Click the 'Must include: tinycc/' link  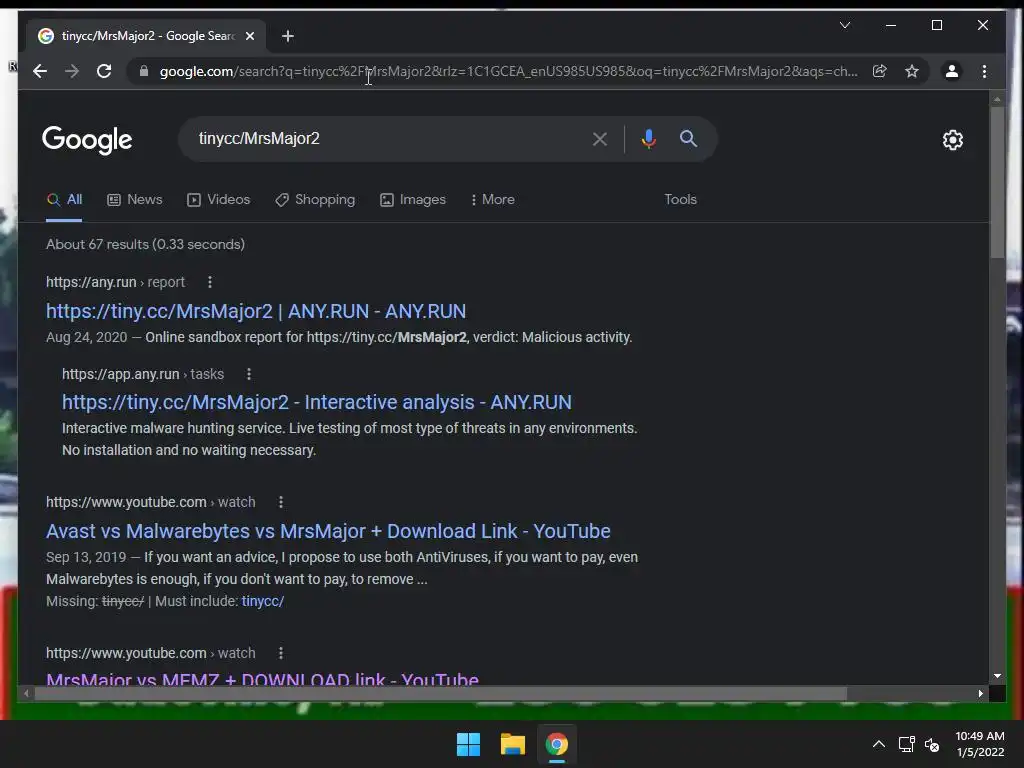point(263,601)
